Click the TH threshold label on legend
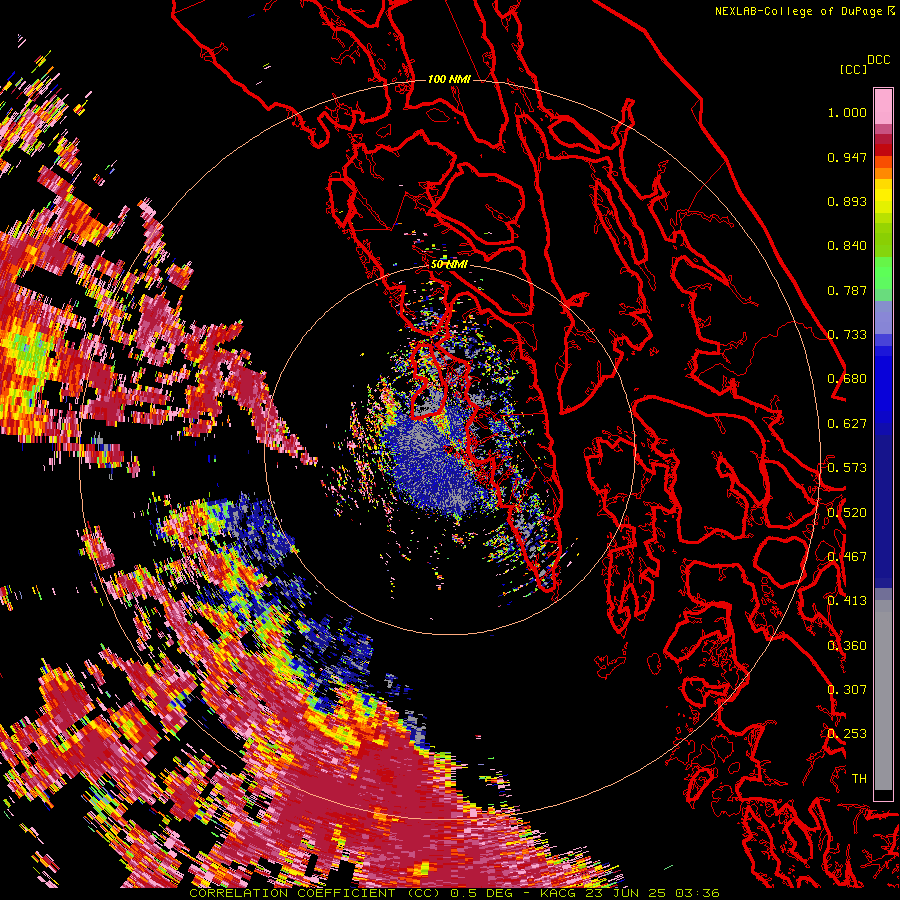 pos(859,779)
